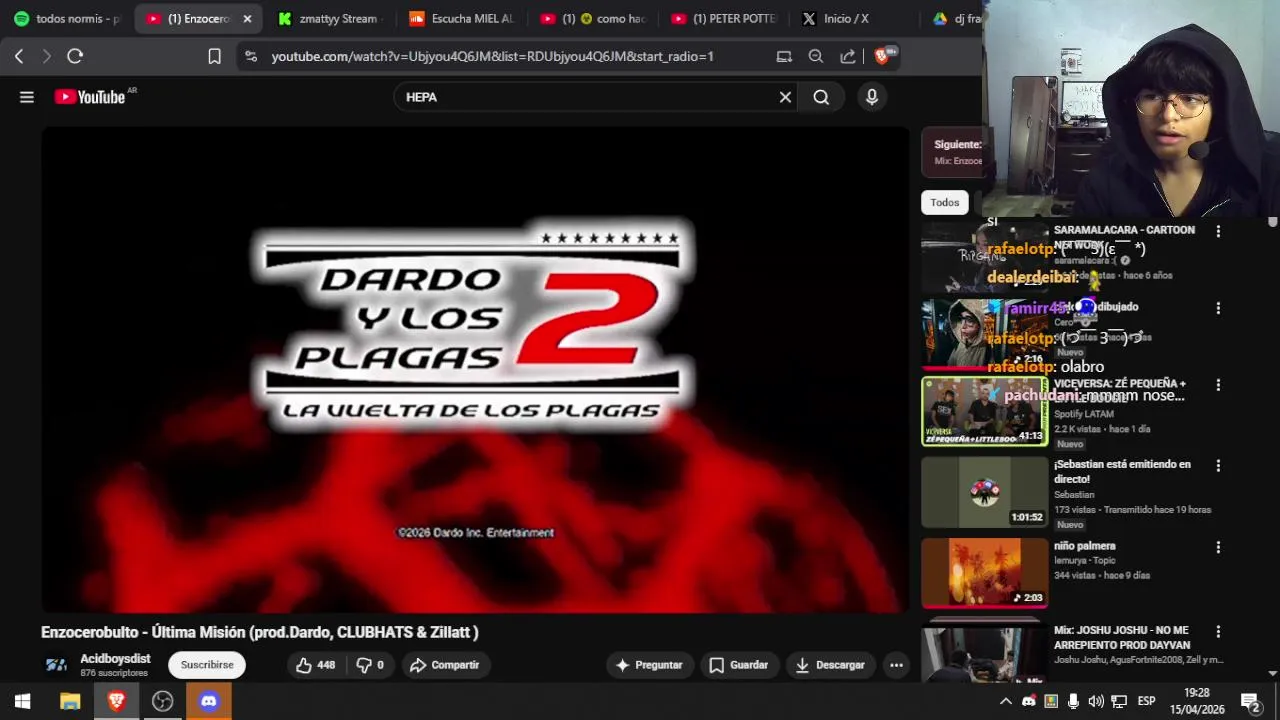Open volume control in system tray
Image resolution: width=1280 pixels, height=720 pixels.
pyautogui.click(x=1096, y=701)
